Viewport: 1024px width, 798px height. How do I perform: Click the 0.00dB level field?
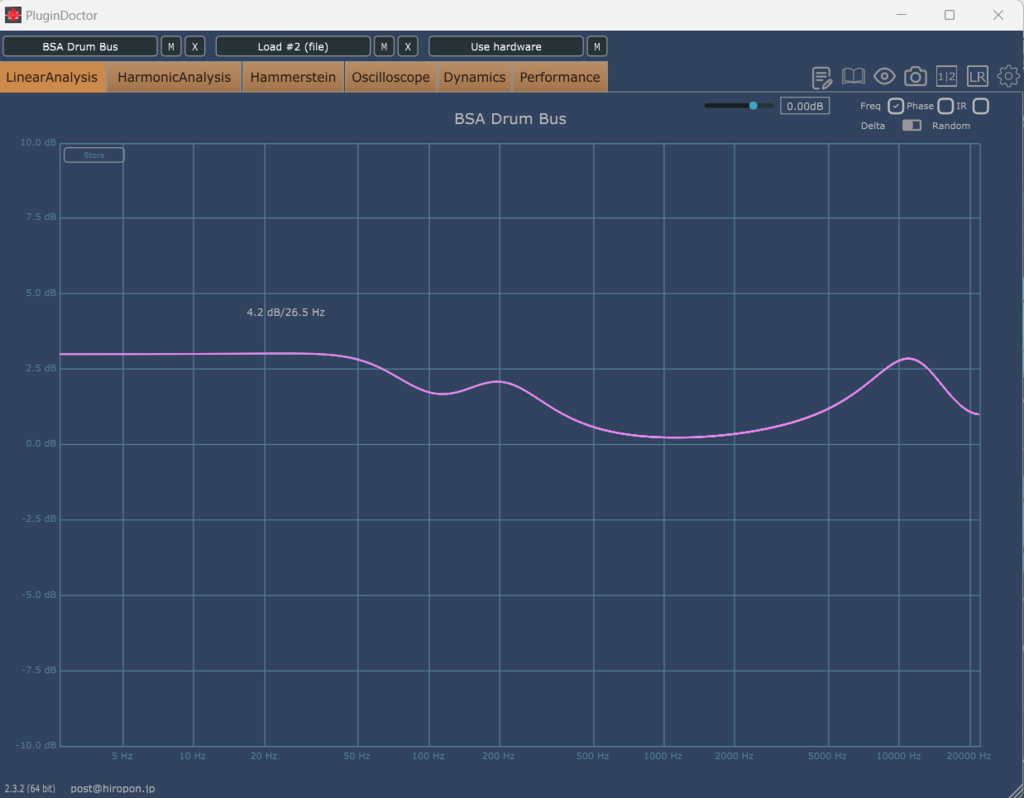(x=805, y=106)
